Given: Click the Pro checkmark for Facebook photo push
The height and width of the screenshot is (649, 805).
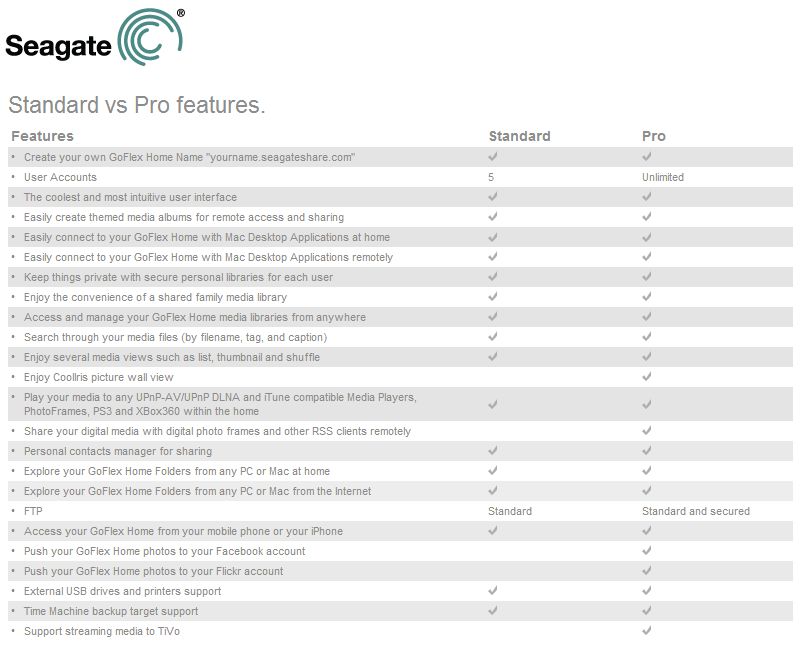Looking at the screenshot, I should [x=647, y=551].
